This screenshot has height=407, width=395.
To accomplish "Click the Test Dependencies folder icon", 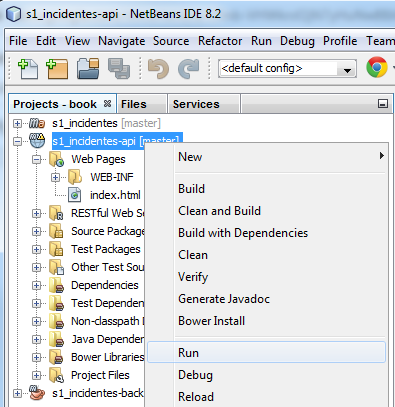I will [56, 303].
